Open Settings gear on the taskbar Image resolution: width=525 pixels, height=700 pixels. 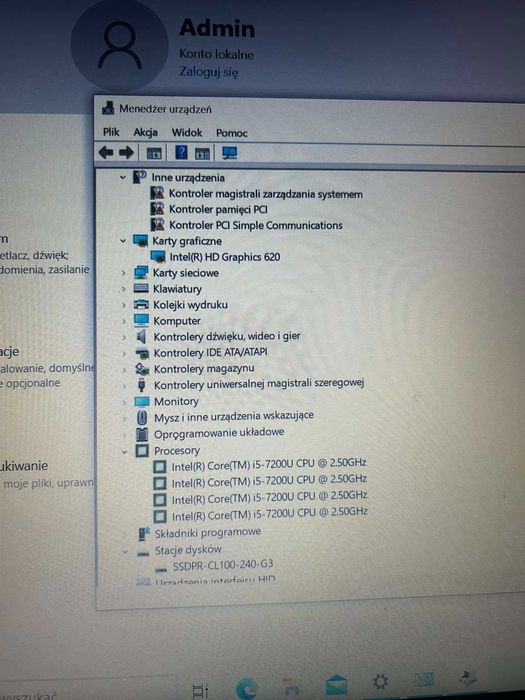point(380,683)
